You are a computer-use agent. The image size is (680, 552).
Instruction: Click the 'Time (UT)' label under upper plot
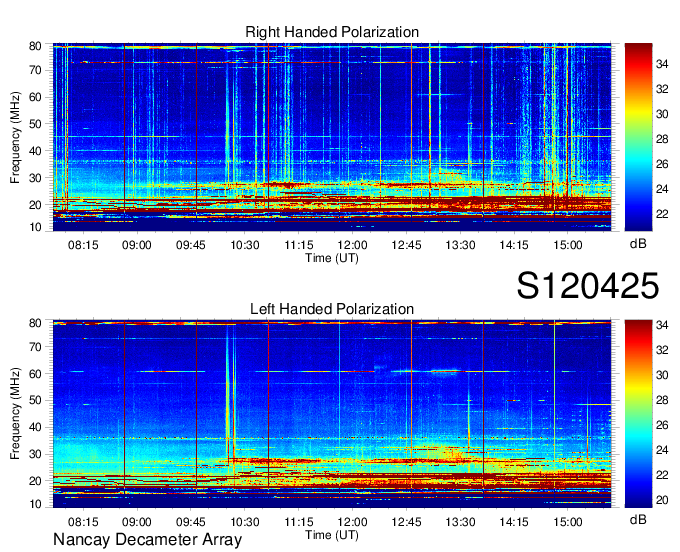[332, 258]
